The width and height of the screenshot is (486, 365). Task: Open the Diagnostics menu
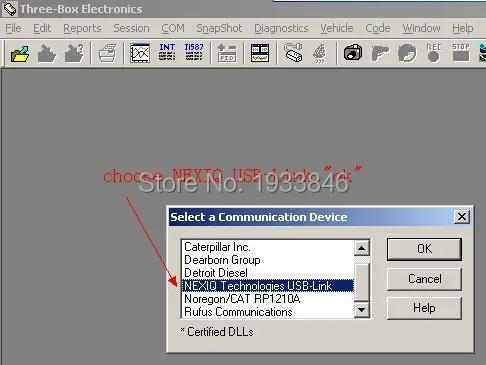tap(281, 28)
